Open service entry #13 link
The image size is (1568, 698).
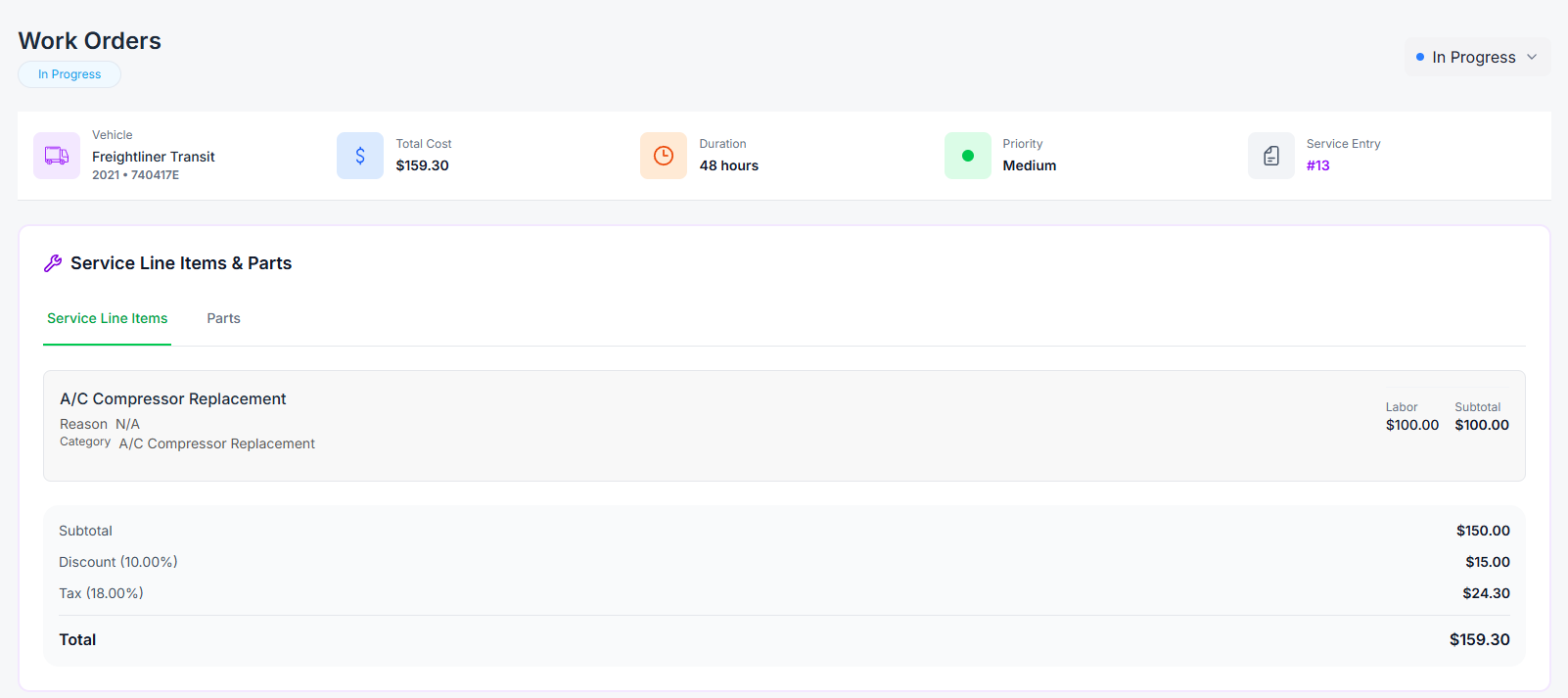tap(1317, 165)
